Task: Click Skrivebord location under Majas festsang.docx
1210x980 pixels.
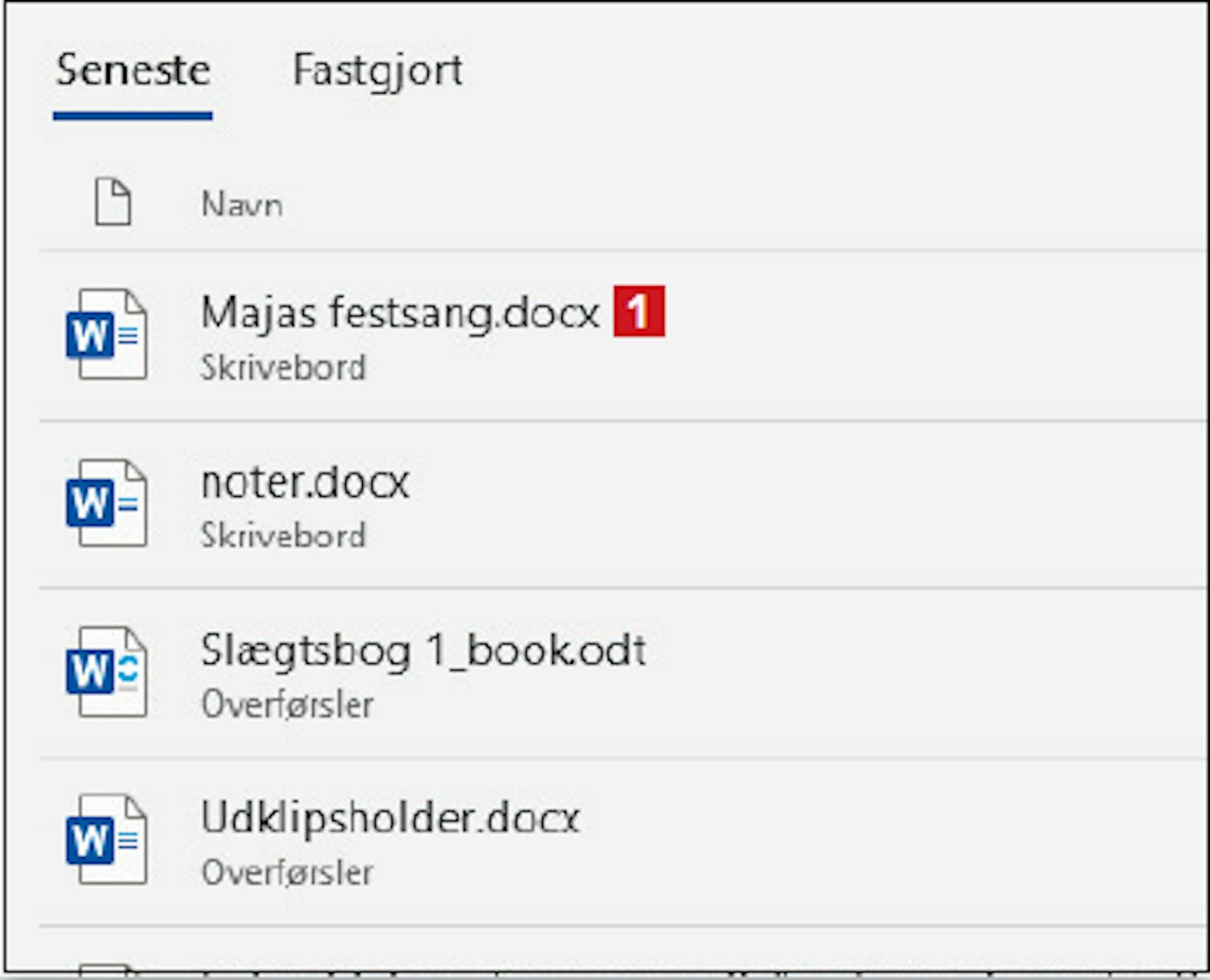Action: pyautogui.click(x=283, y=368)
